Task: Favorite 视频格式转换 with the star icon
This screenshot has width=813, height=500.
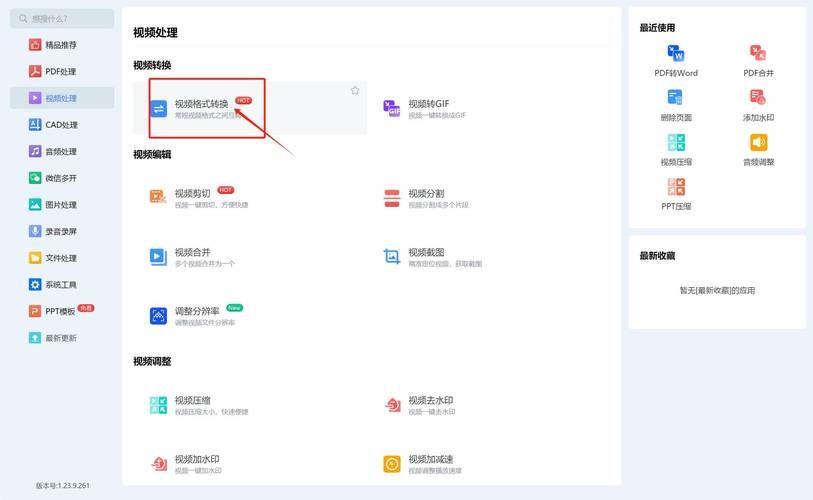Action: tap(355, 91)
